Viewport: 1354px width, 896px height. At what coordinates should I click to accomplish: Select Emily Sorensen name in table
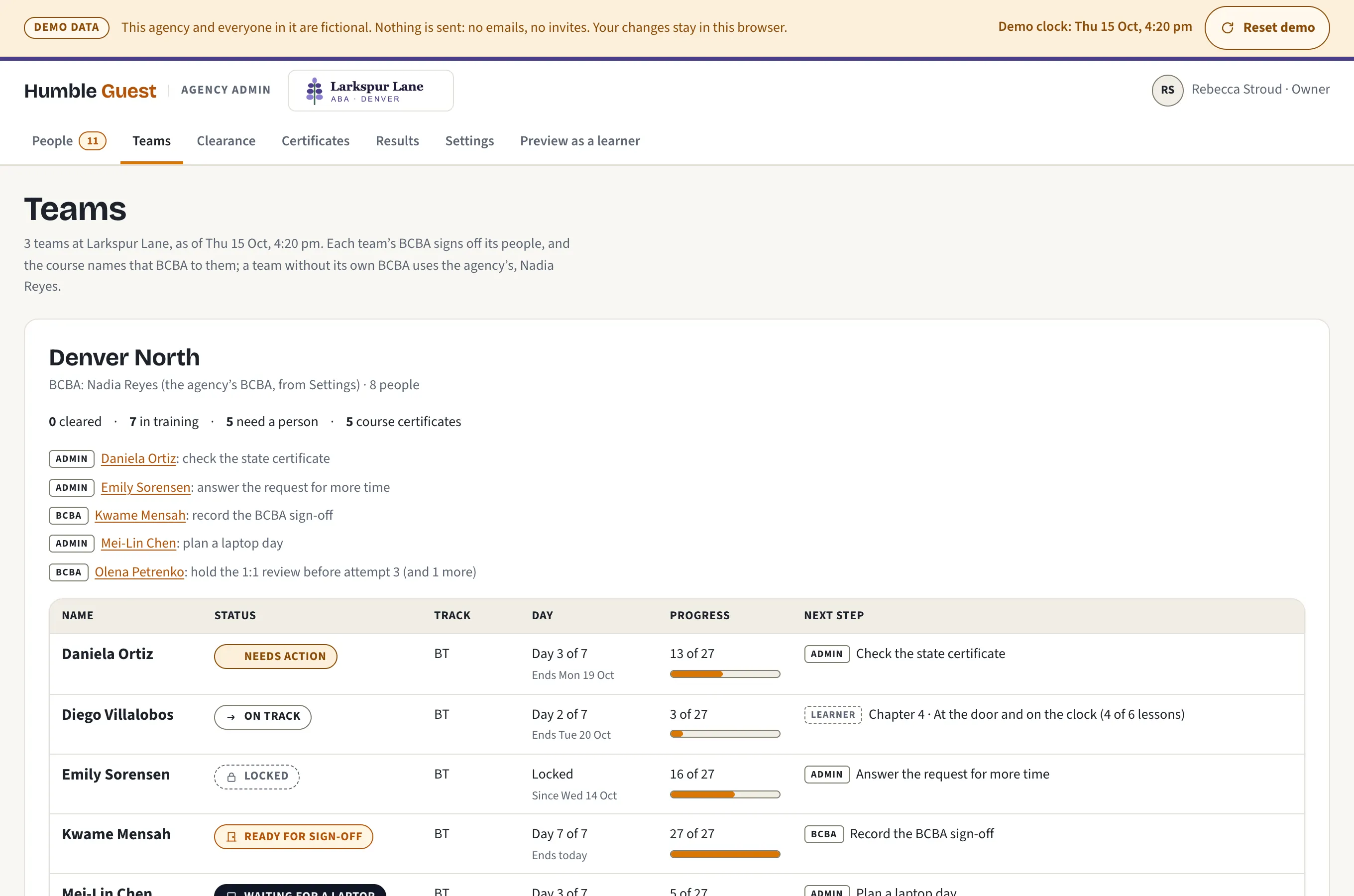coord(115,774)
